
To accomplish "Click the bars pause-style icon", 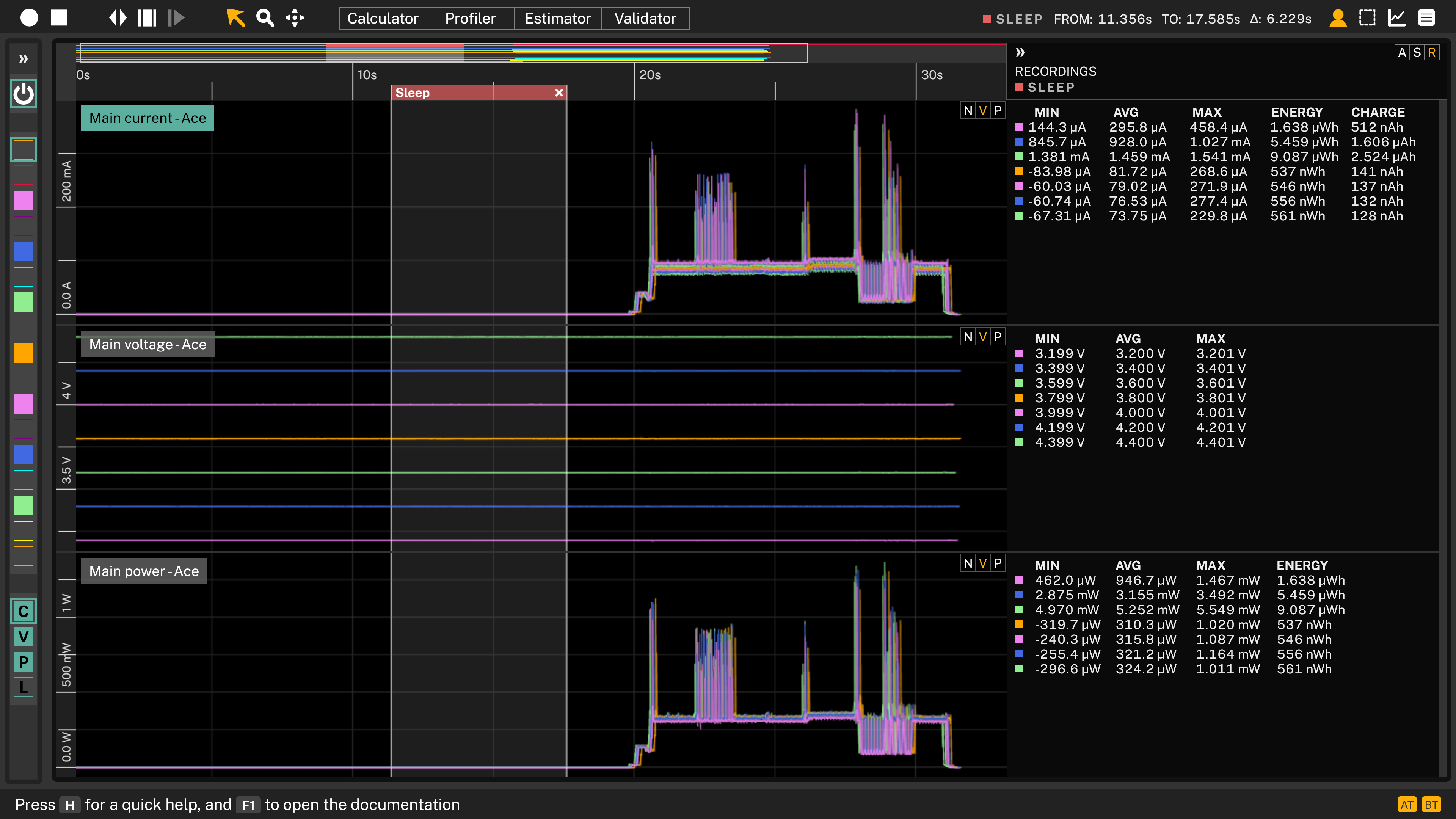I will coord(147,18).
